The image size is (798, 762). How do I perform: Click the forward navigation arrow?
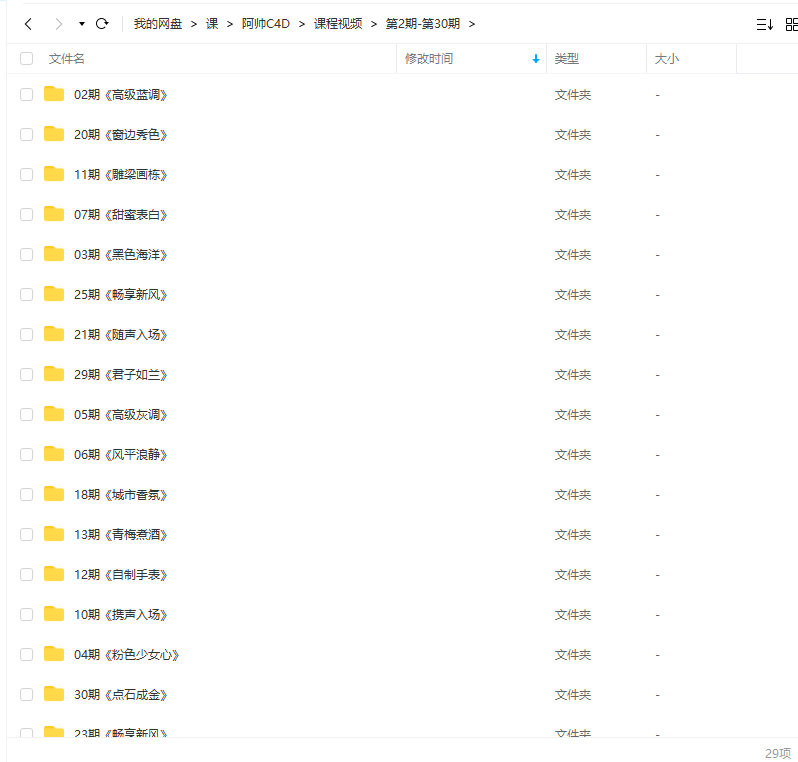click(58, 24)
